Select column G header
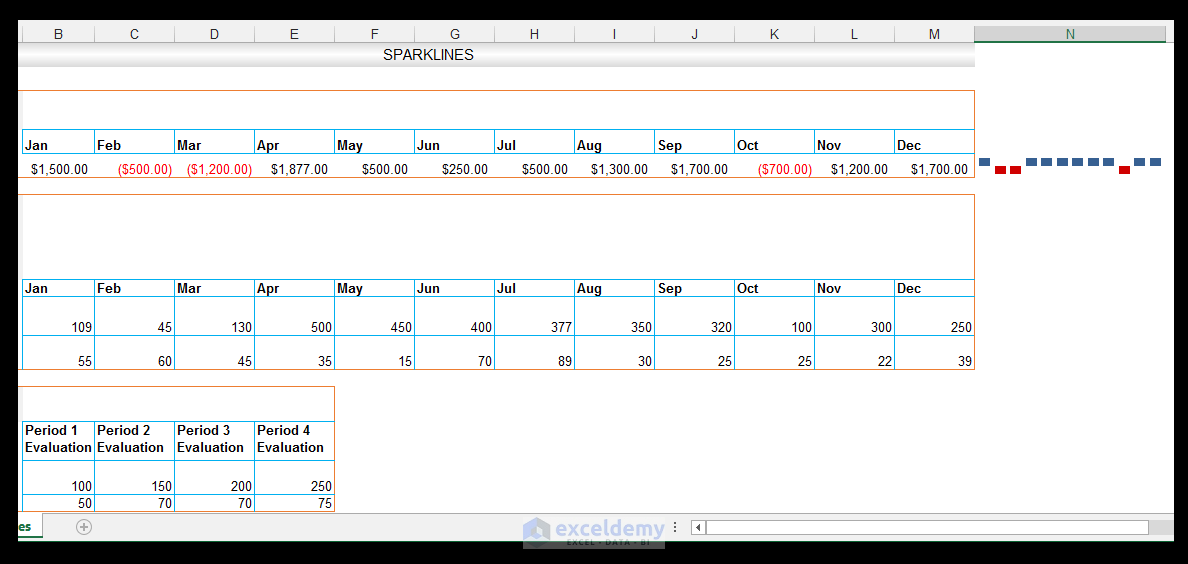 point(455,34)
